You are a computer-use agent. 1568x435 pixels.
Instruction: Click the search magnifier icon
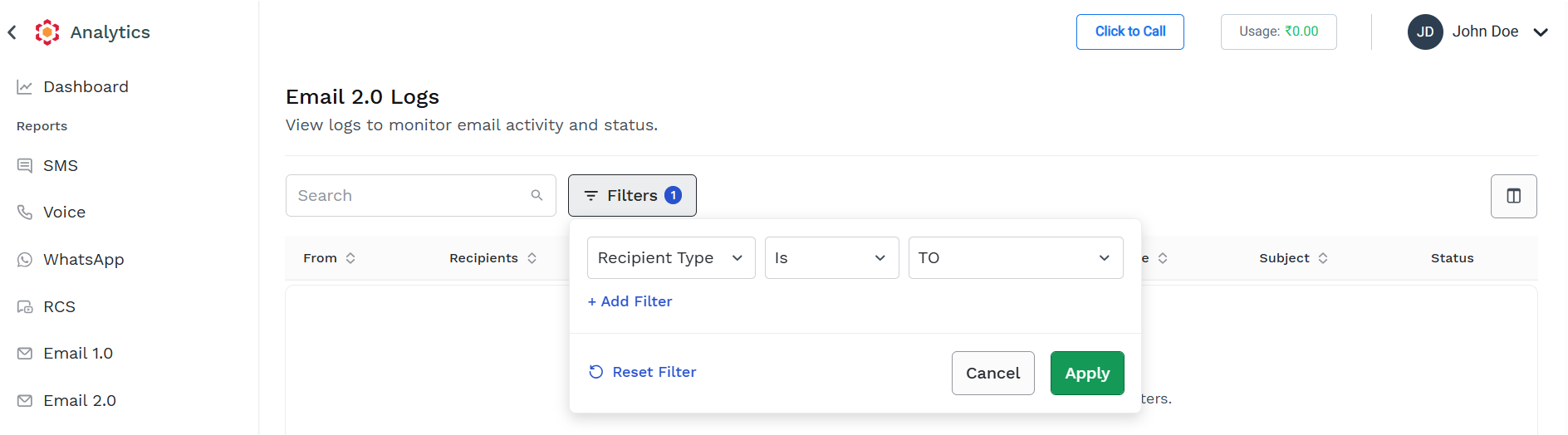[x=537, y=195]
